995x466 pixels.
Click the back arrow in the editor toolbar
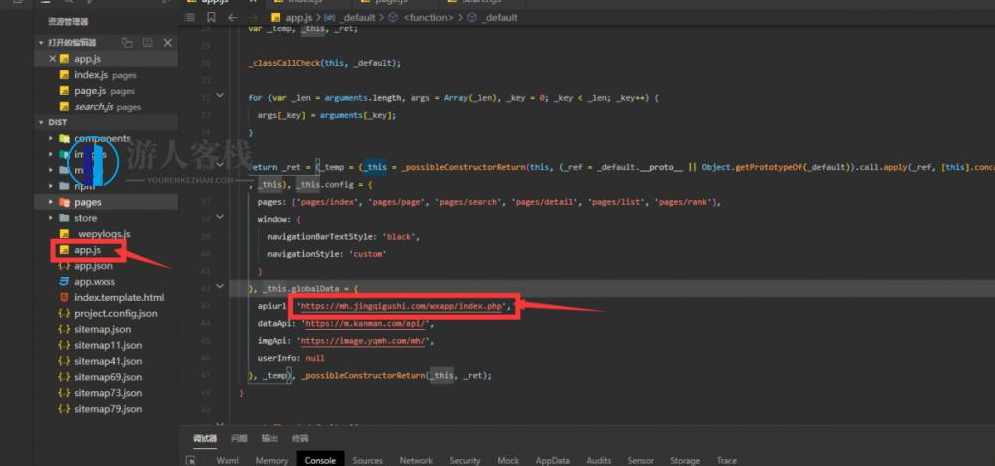point(232,18)
